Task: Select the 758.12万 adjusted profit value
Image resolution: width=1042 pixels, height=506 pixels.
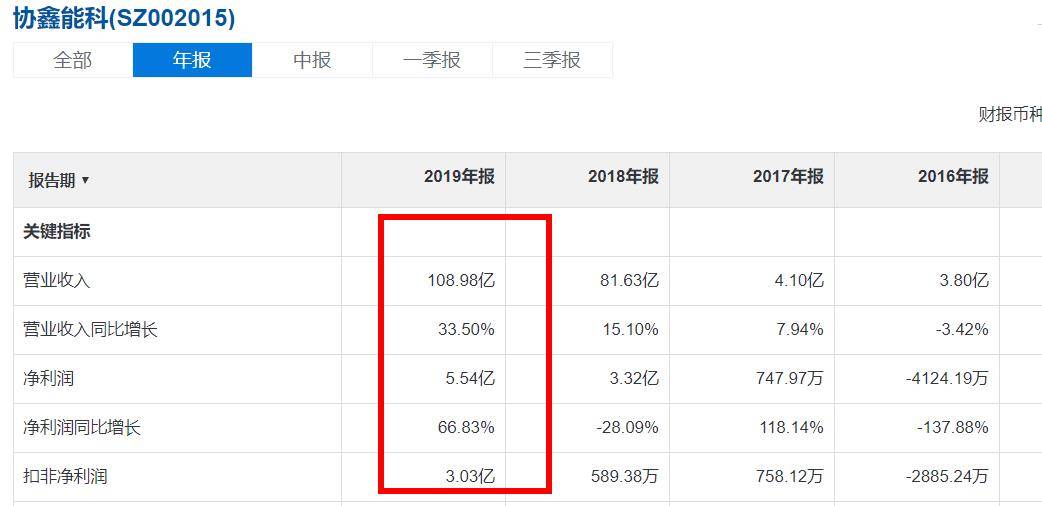Action: [791, 476]
